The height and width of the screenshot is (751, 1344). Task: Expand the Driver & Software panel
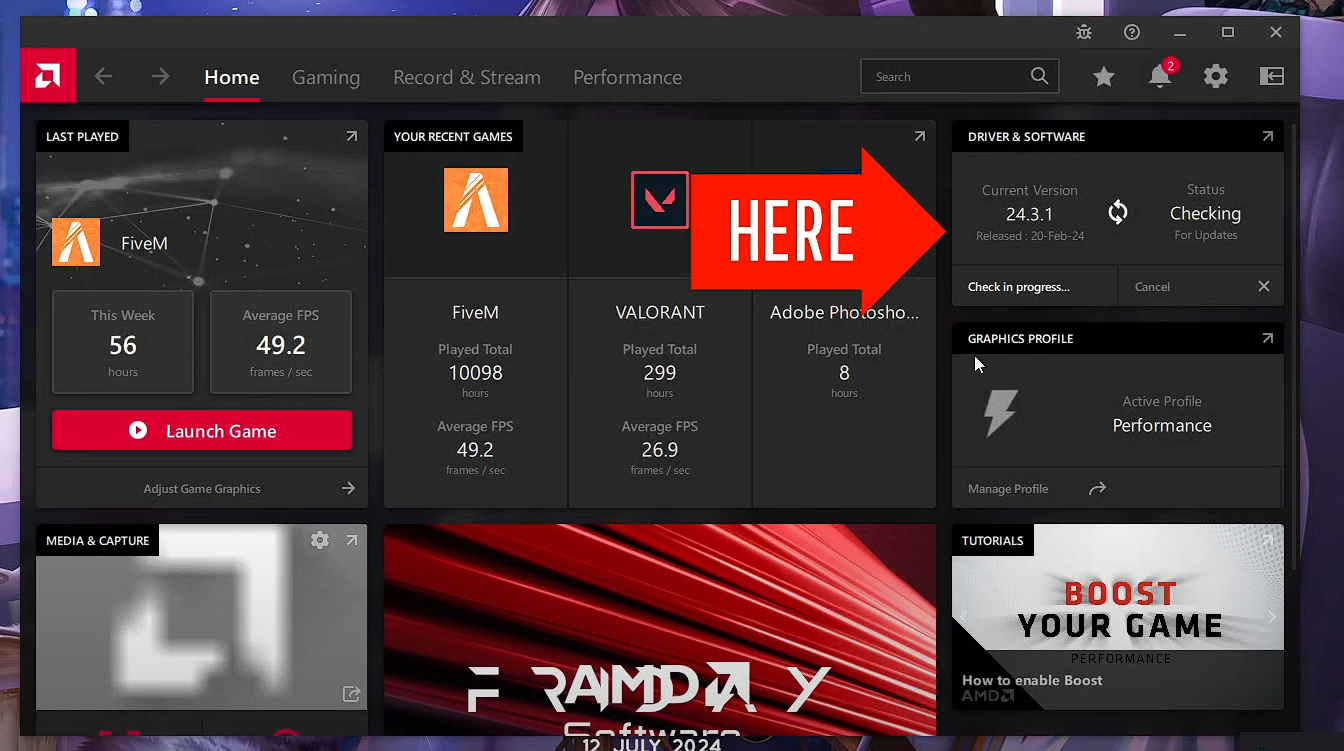[x=1267, y=135]
